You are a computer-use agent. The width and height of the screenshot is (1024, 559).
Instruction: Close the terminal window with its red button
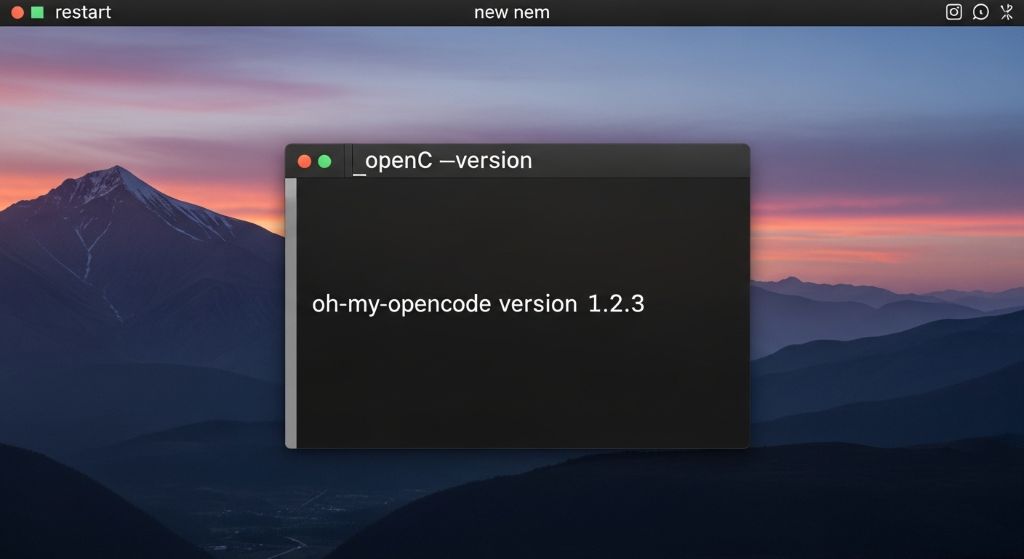[x=304, y=161]
